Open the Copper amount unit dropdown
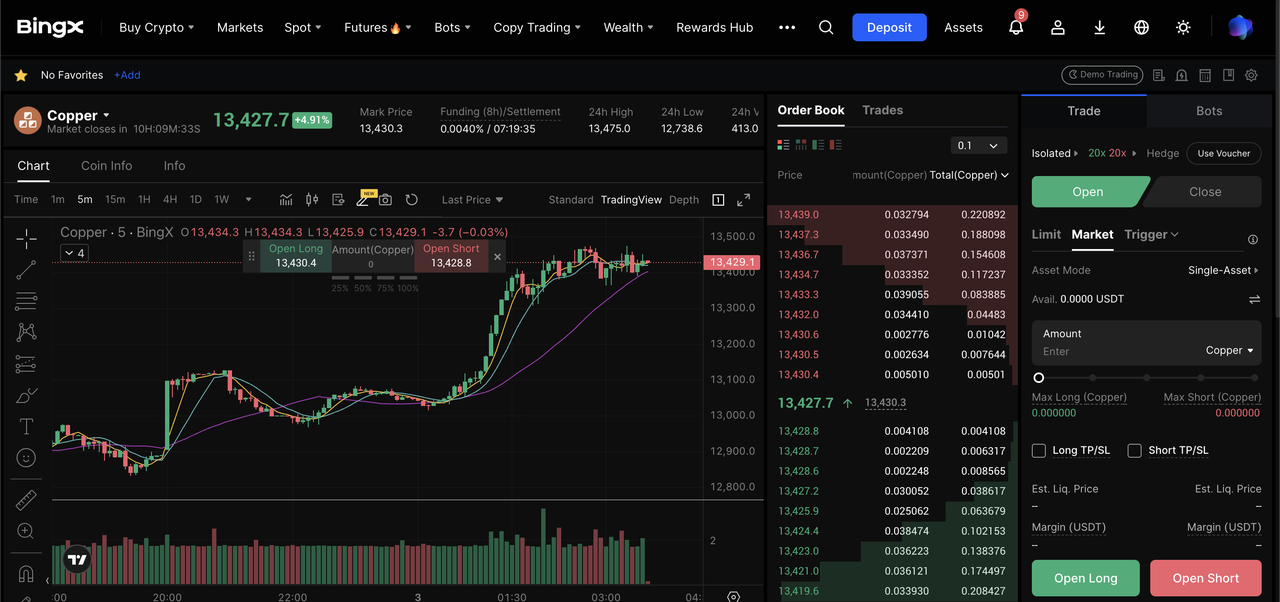Screen dimensions: 1280x602 pos(1229,351)
